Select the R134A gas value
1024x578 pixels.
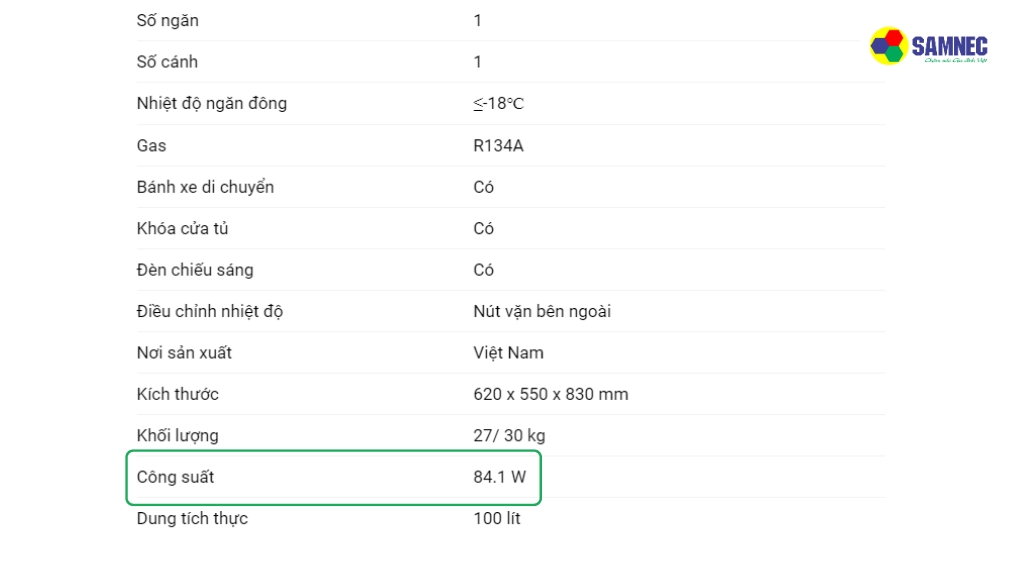[498, 146]
